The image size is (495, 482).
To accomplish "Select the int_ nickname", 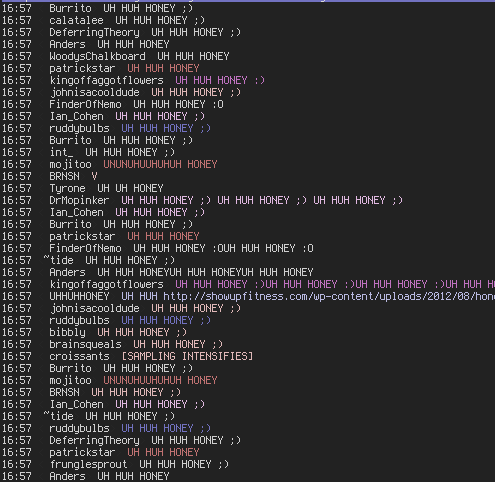I will (61, 152).
